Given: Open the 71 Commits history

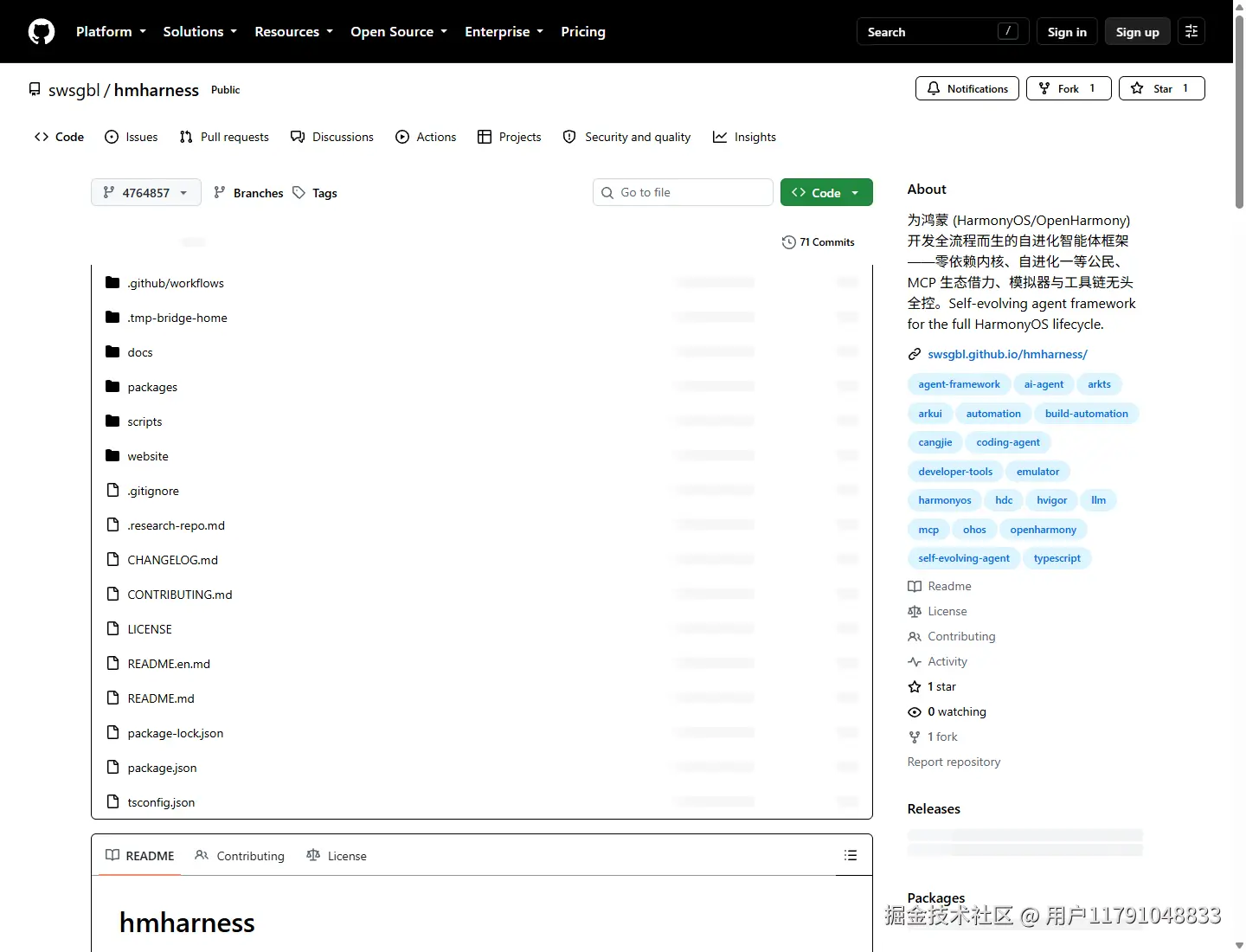Looking at the screenshot, I should pos(818,242).
